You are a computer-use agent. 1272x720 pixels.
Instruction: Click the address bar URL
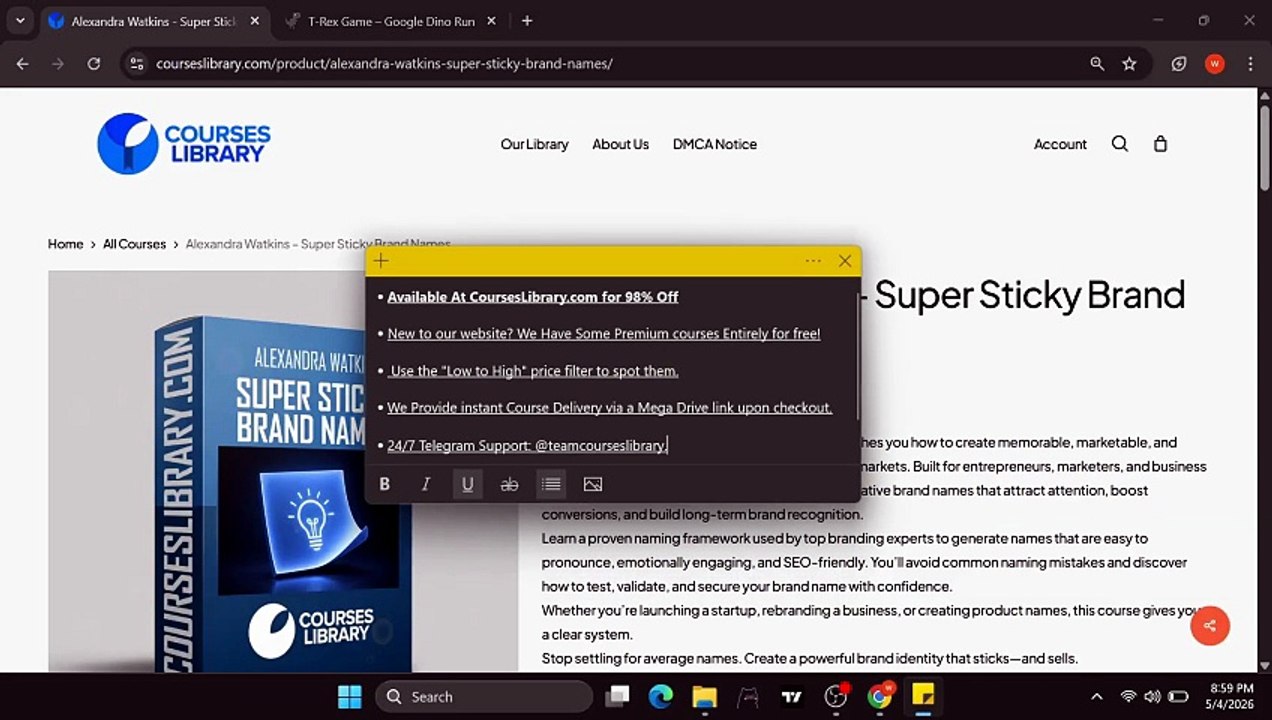pos(384,63)
